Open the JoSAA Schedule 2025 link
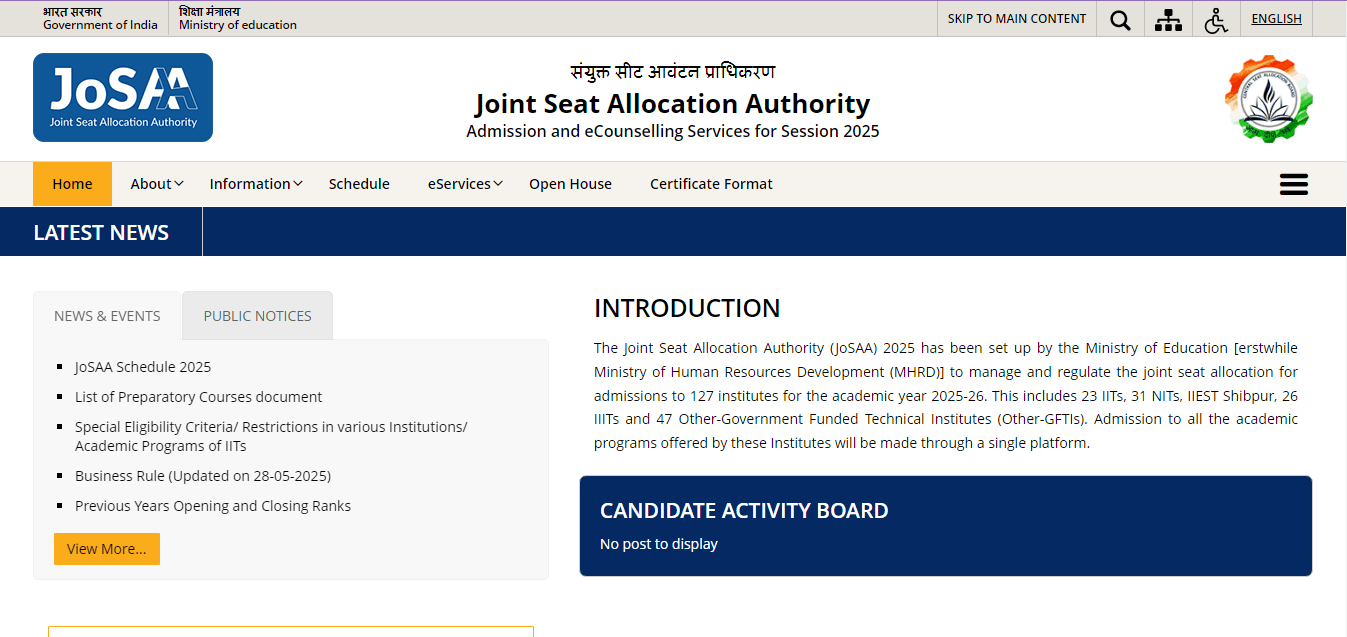Screen dimensions: 1347x637 [x=143, y=367]
